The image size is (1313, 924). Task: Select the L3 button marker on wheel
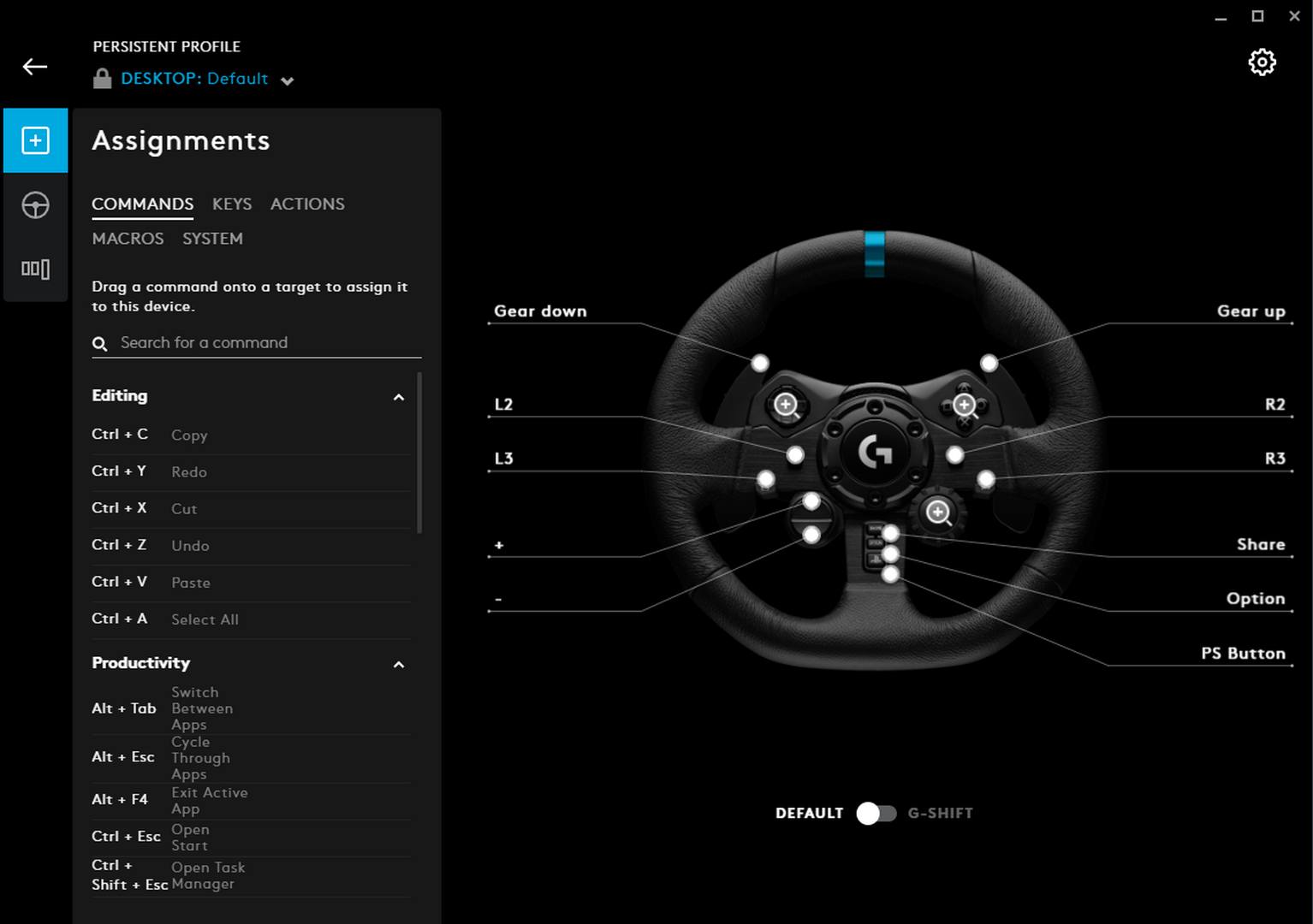(766, 479)
